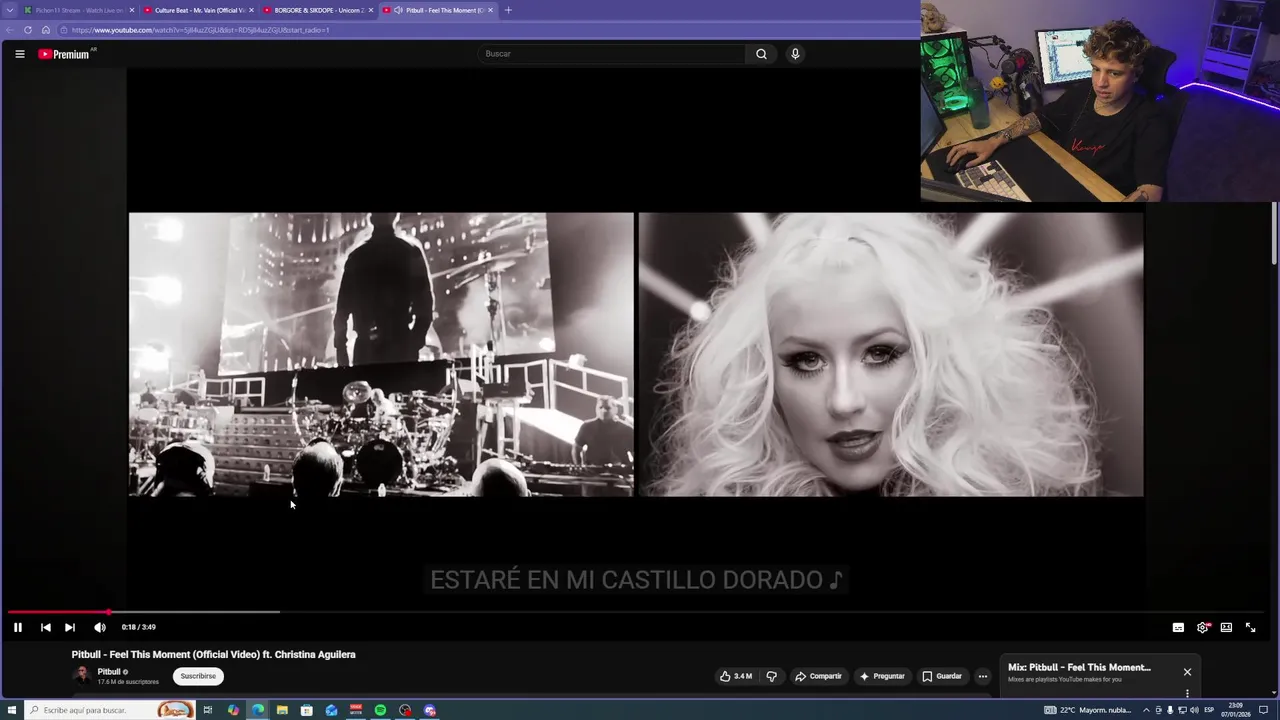Open File Explorer from the taskbar

coord(282,710)
